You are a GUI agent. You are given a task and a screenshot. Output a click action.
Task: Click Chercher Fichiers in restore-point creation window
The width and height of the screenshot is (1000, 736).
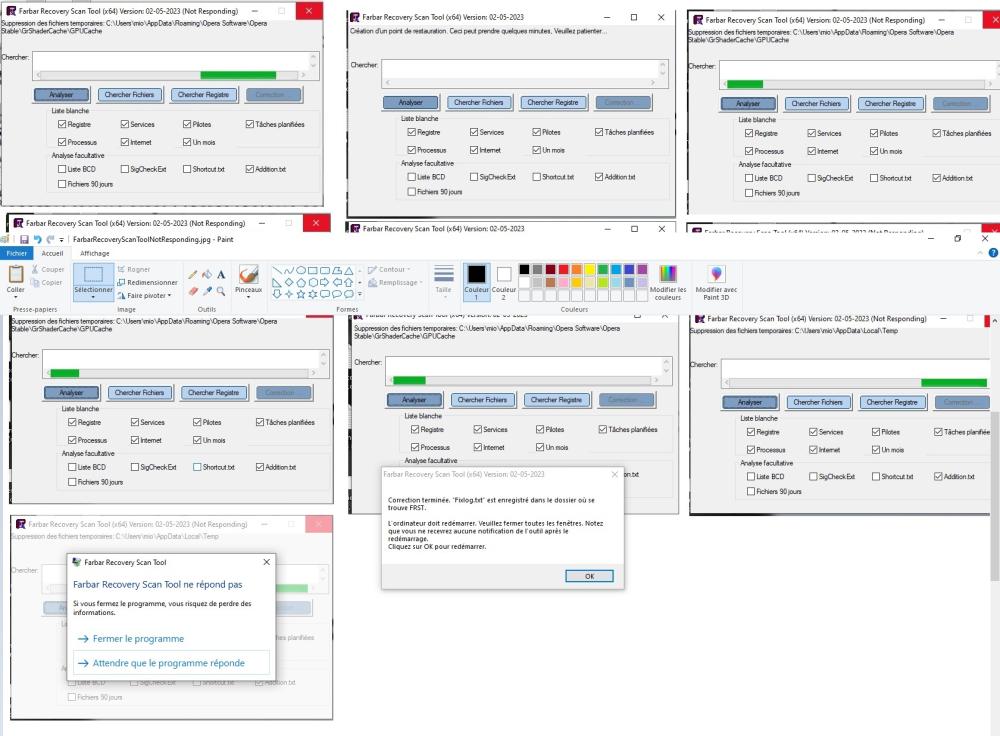(x=478, y=102)
